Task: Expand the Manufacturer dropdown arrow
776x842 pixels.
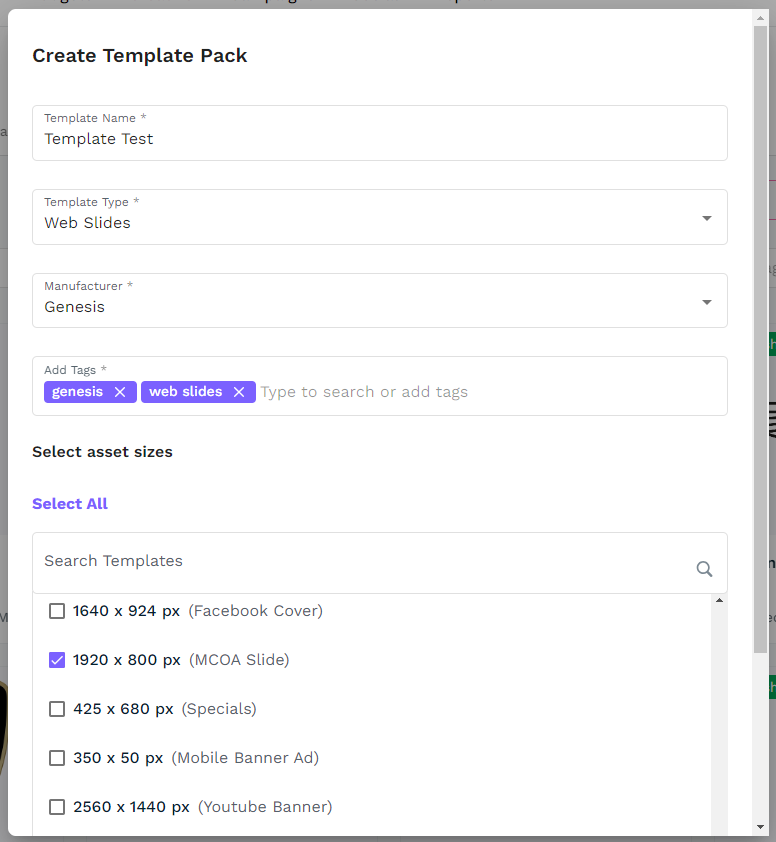Action: click(x=707, y=302)
